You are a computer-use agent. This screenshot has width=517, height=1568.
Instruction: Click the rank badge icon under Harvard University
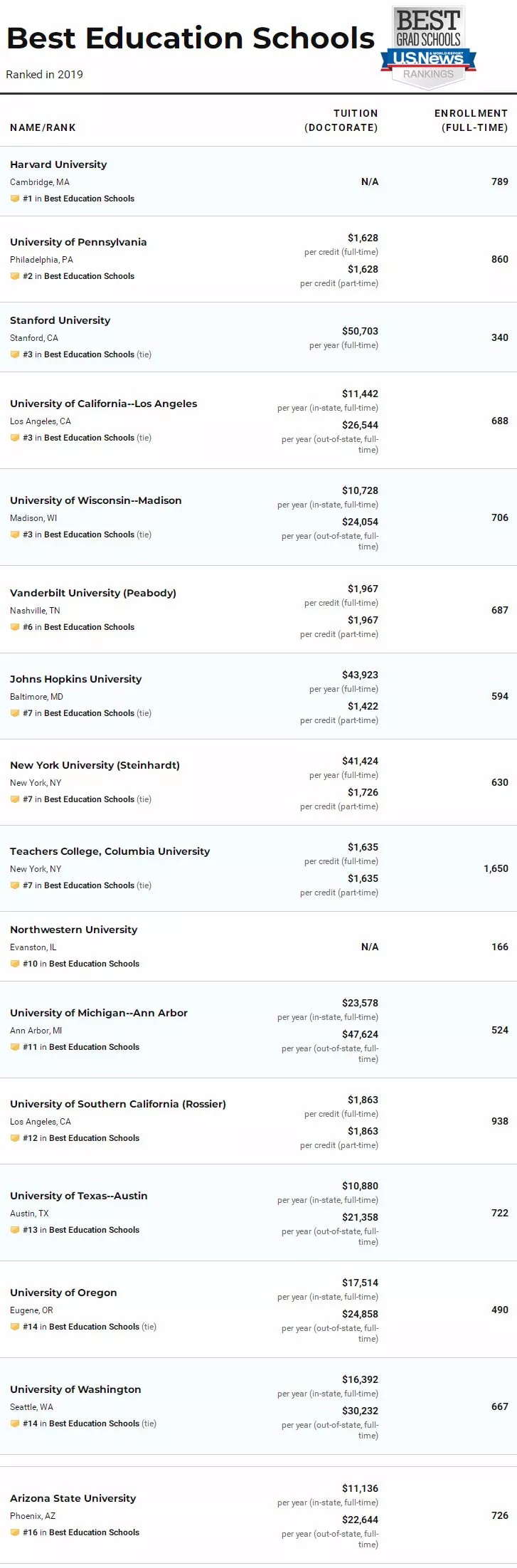[x=15, y=199]
